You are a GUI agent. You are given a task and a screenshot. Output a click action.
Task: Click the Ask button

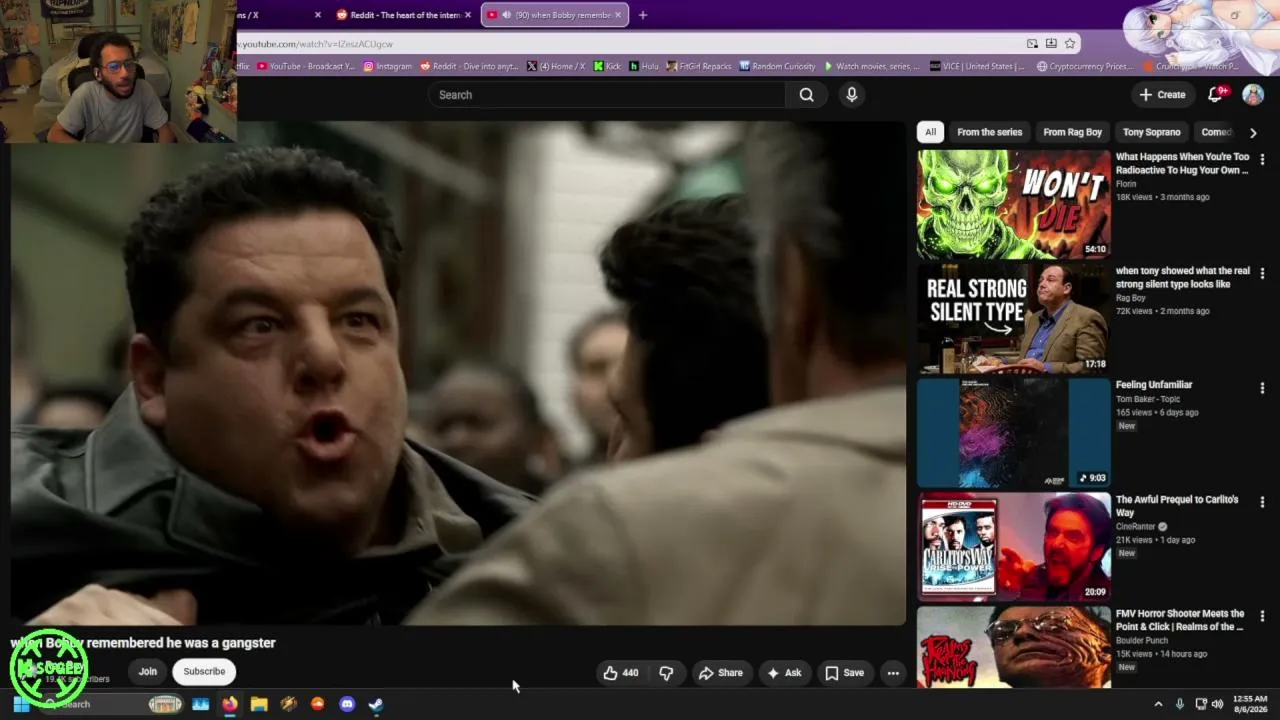(x=784, y=673)
